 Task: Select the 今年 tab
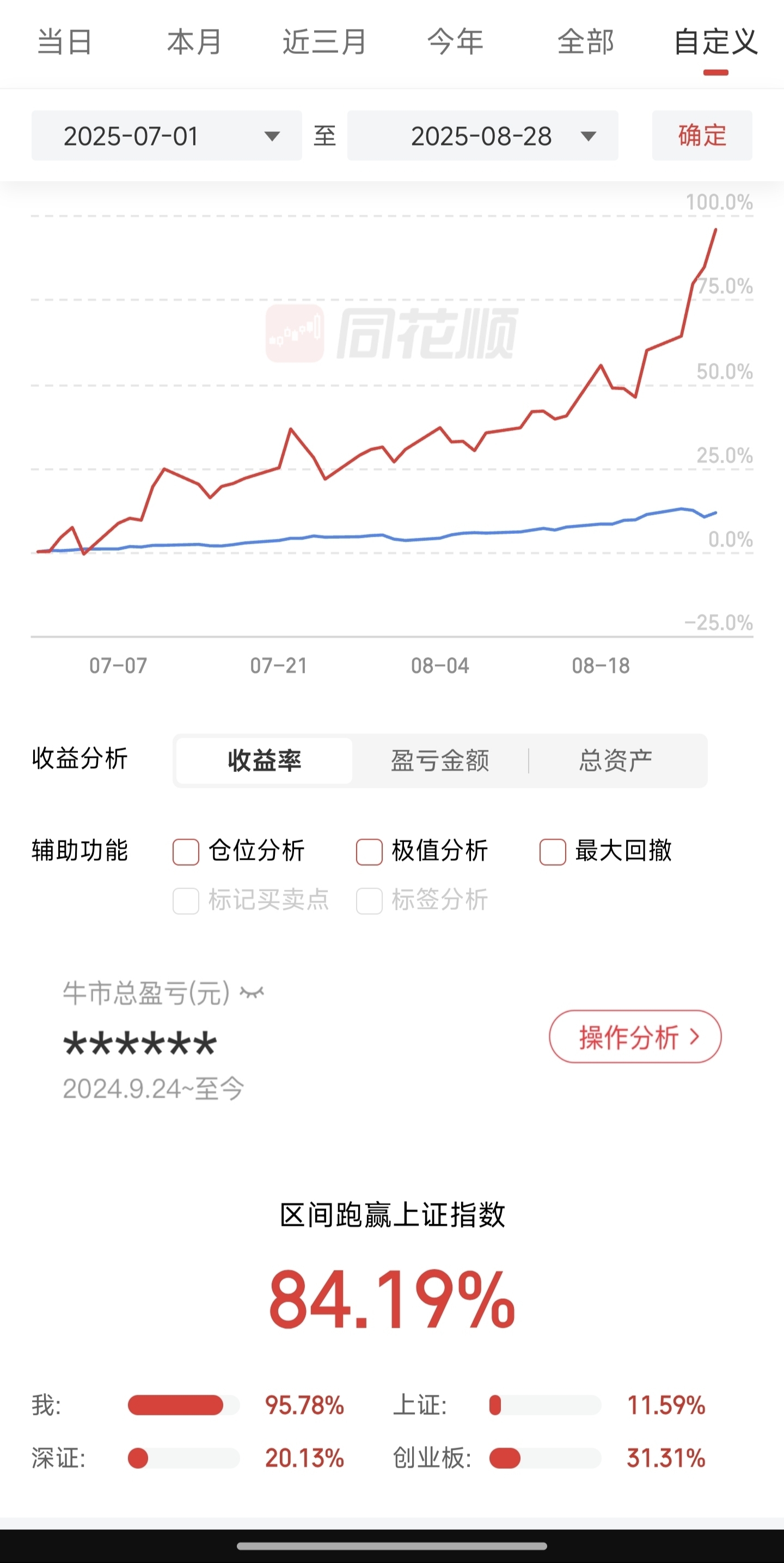pyautogui.click(x=455, y=42)
